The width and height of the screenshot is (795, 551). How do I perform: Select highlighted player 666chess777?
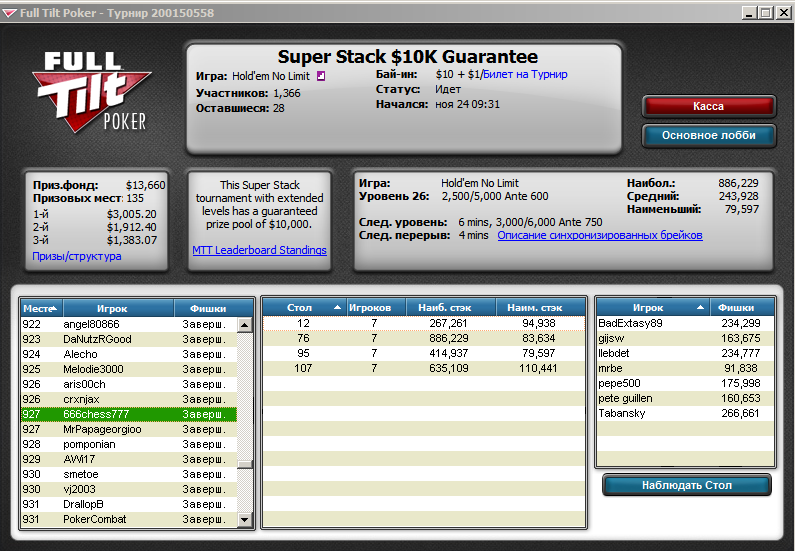(129, 414)
